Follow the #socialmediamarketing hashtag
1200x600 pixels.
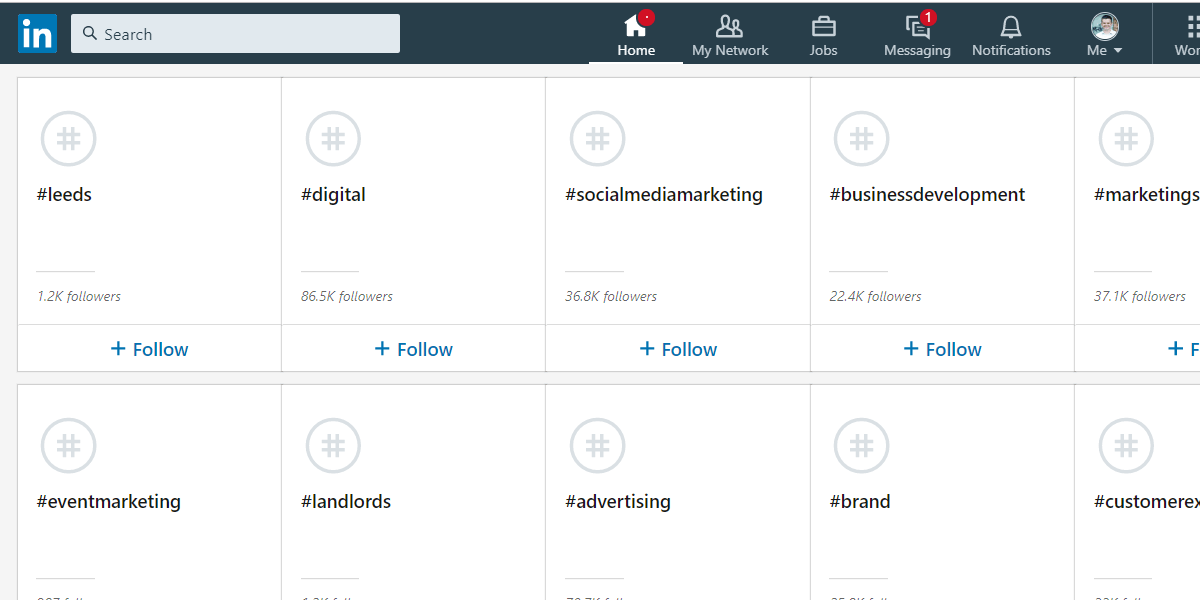point(677,349)
